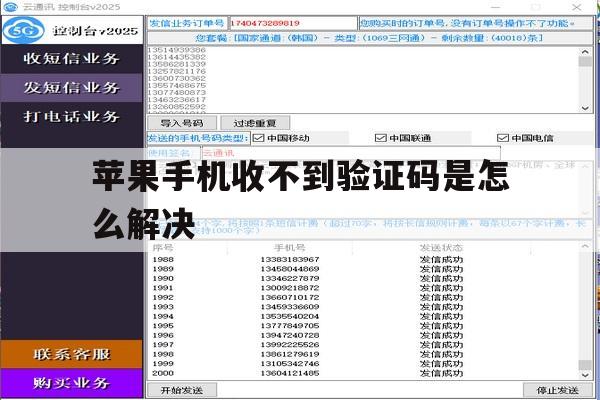Open 打电话业务 section

[x=72, y=116]
